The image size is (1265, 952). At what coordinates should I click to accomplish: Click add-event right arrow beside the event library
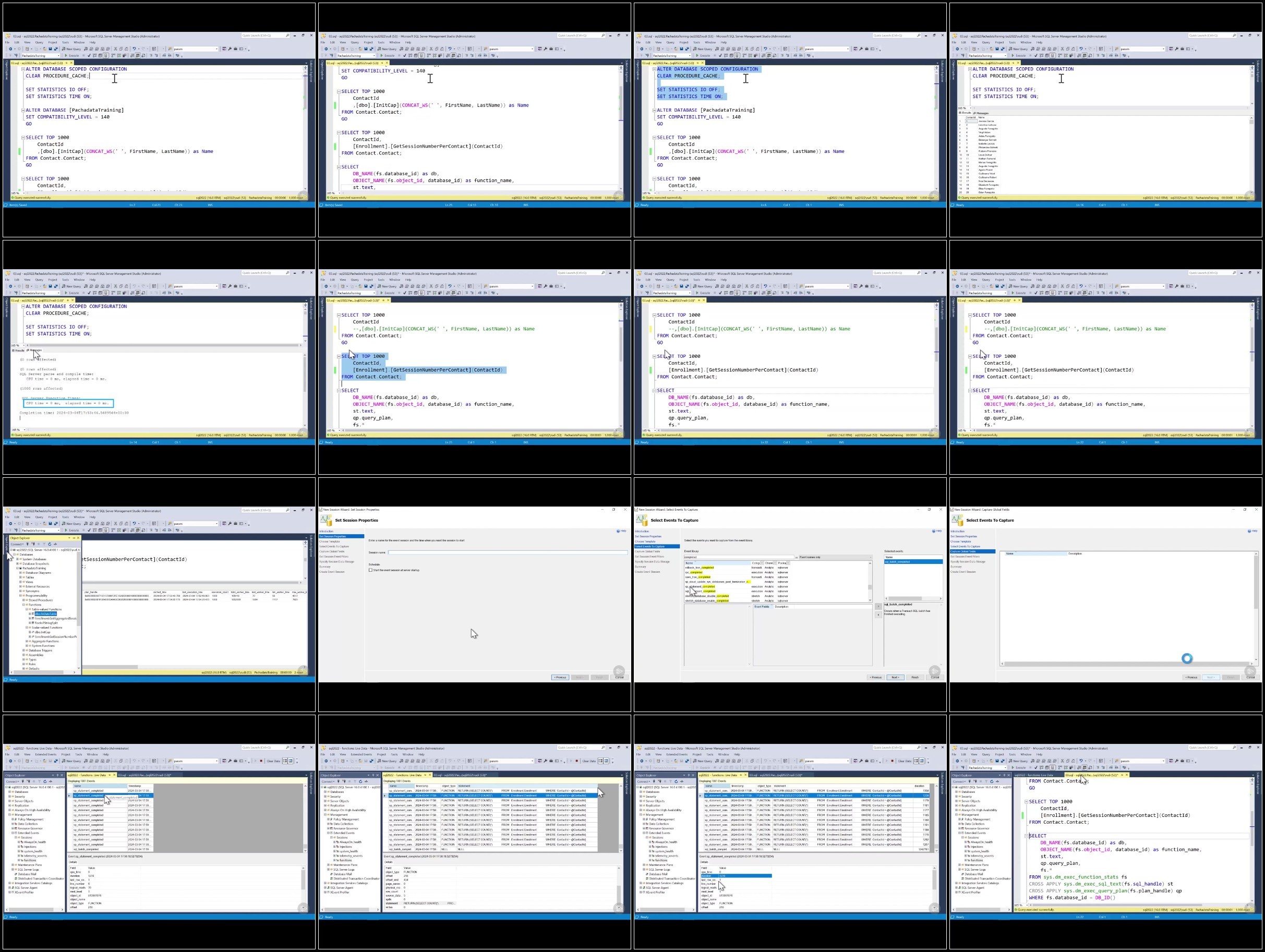pos(878,607)
